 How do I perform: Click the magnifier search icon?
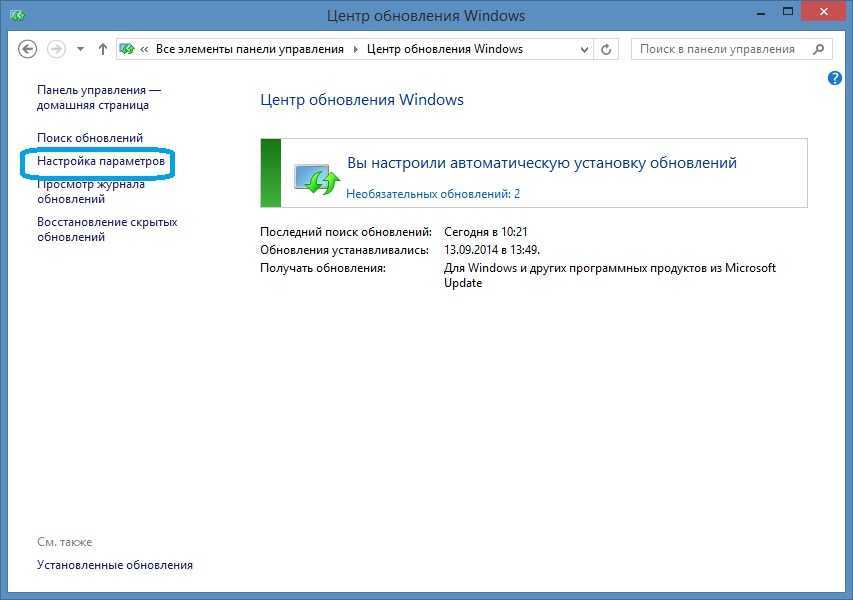819,50
